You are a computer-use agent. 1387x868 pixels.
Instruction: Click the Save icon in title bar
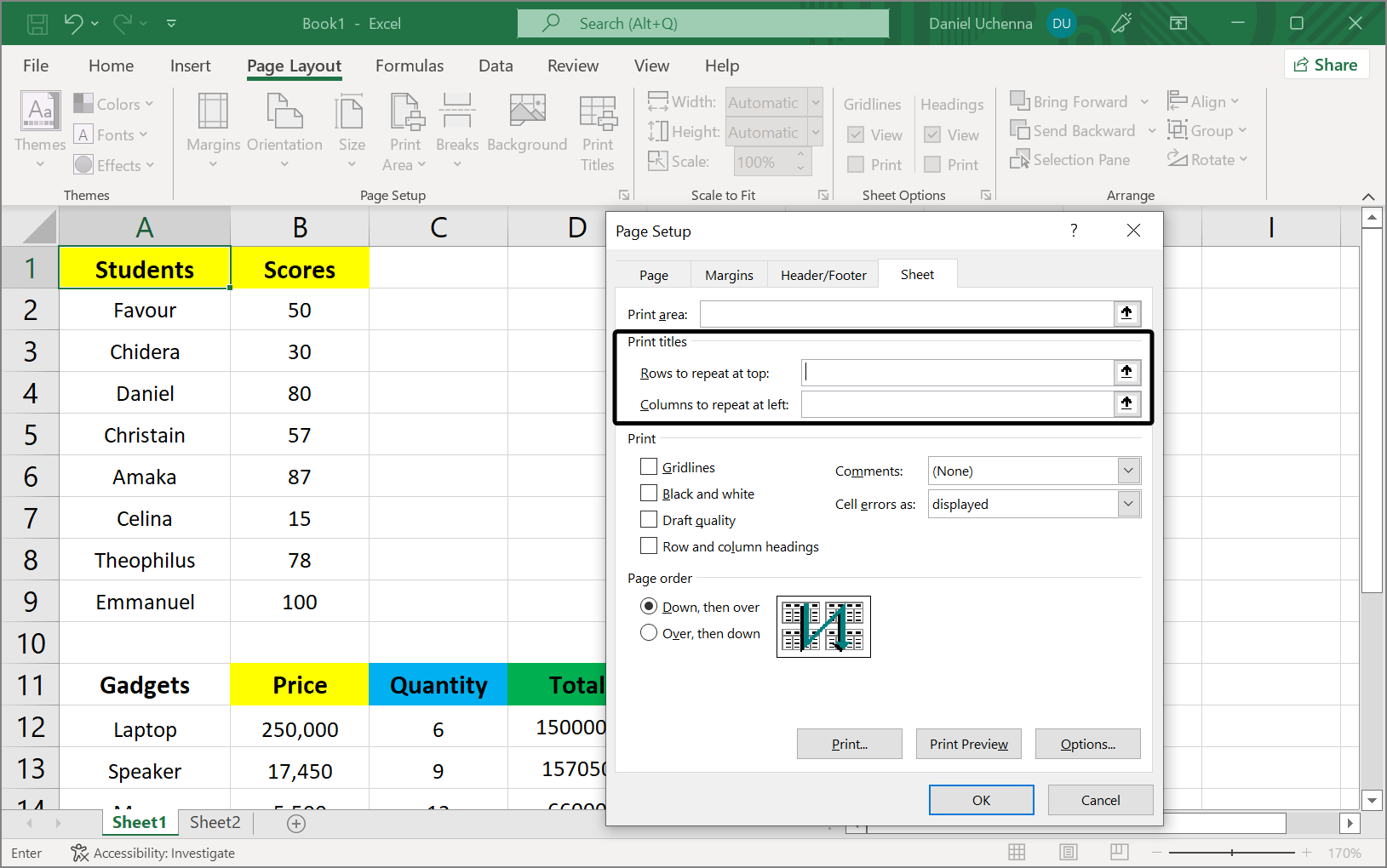tap(37, 24)
